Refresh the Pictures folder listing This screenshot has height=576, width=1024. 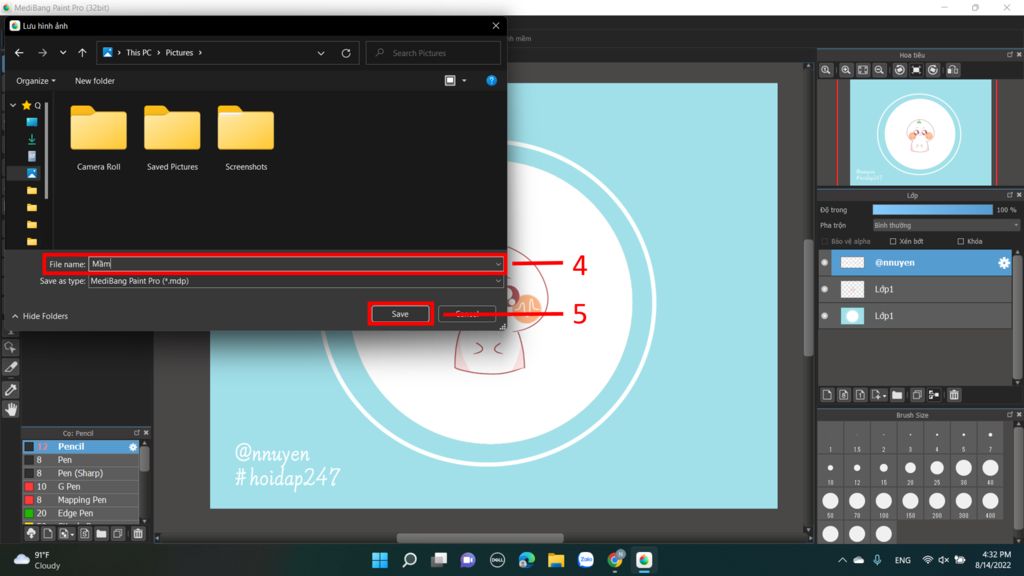tap(346, 53)
